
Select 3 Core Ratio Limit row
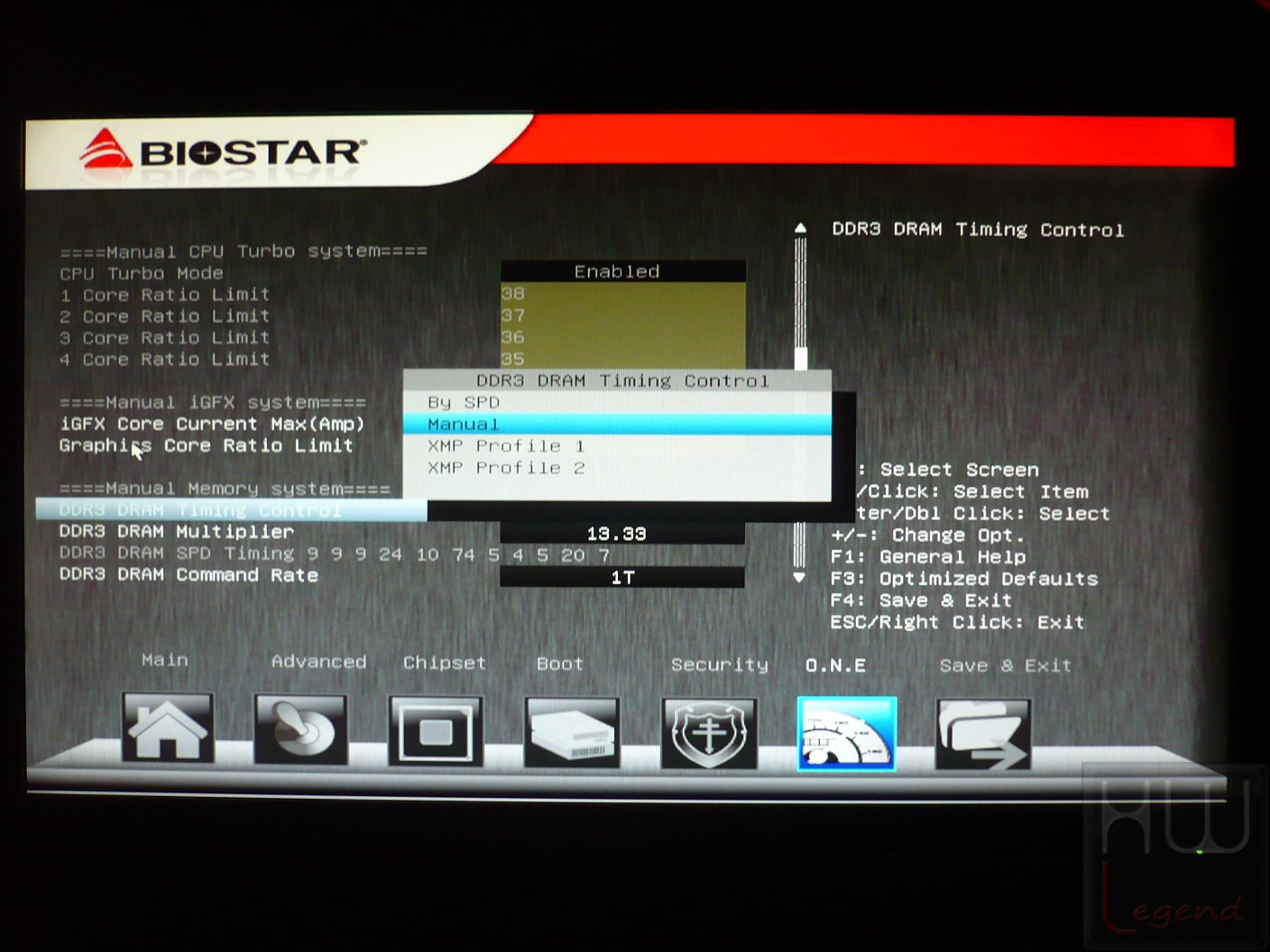[x=165, y=338]
